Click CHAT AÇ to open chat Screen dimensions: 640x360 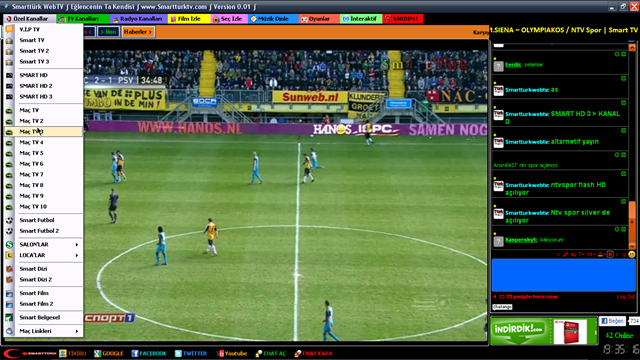(x=271, y=353)
